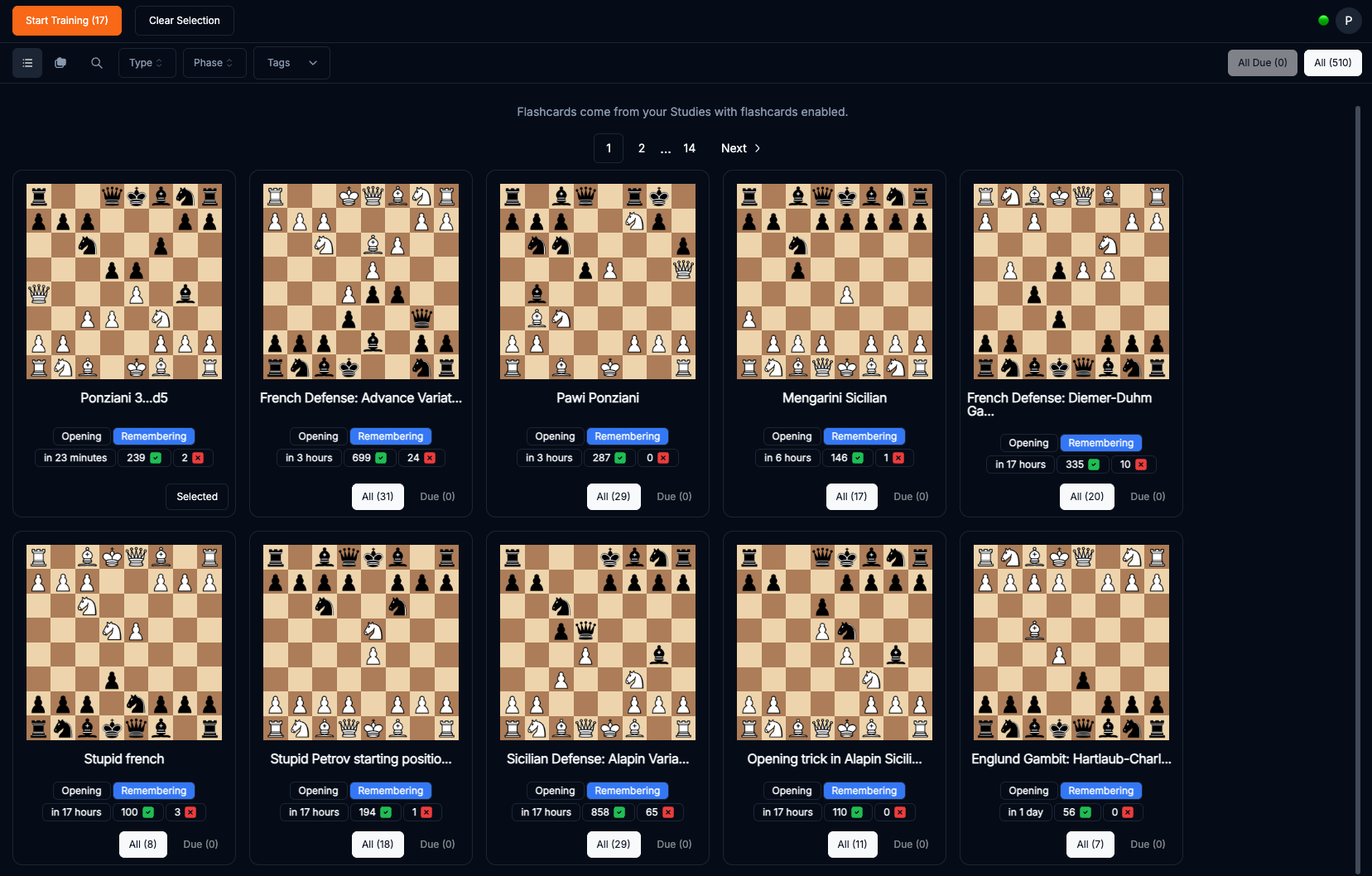Switch to list view icon

click(27, 63)
